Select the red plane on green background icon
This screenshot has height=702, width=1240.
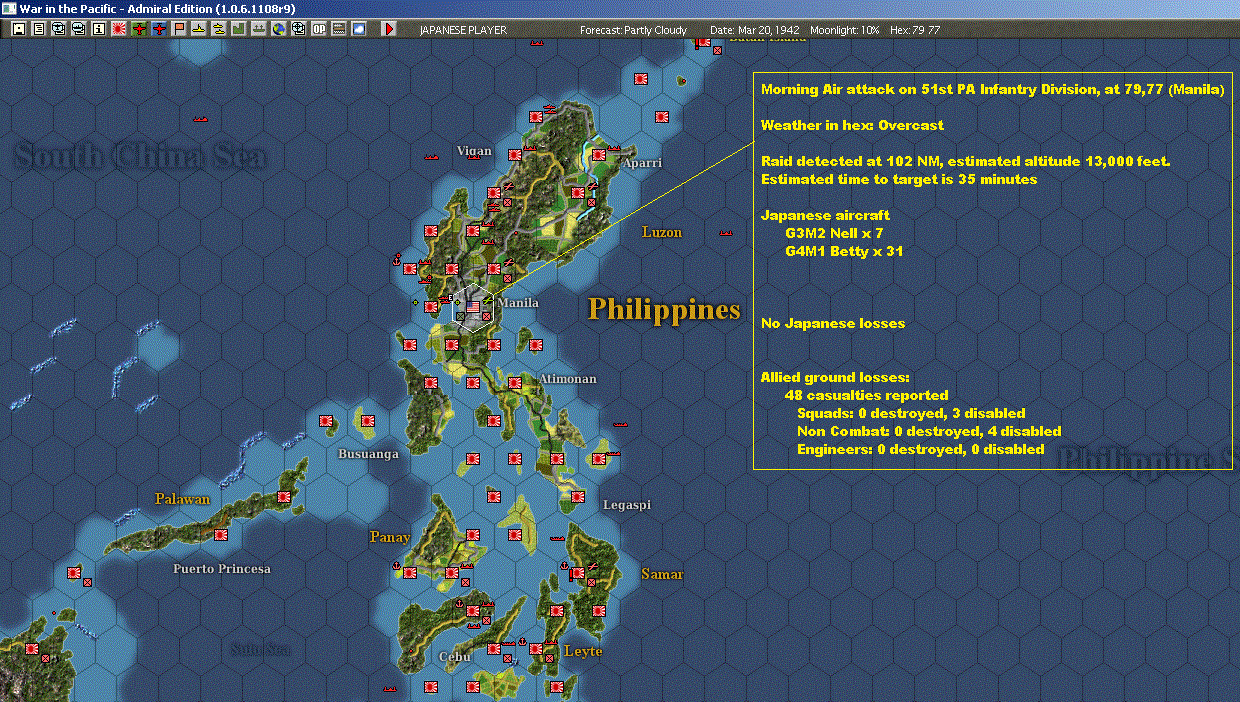[139, 29]
